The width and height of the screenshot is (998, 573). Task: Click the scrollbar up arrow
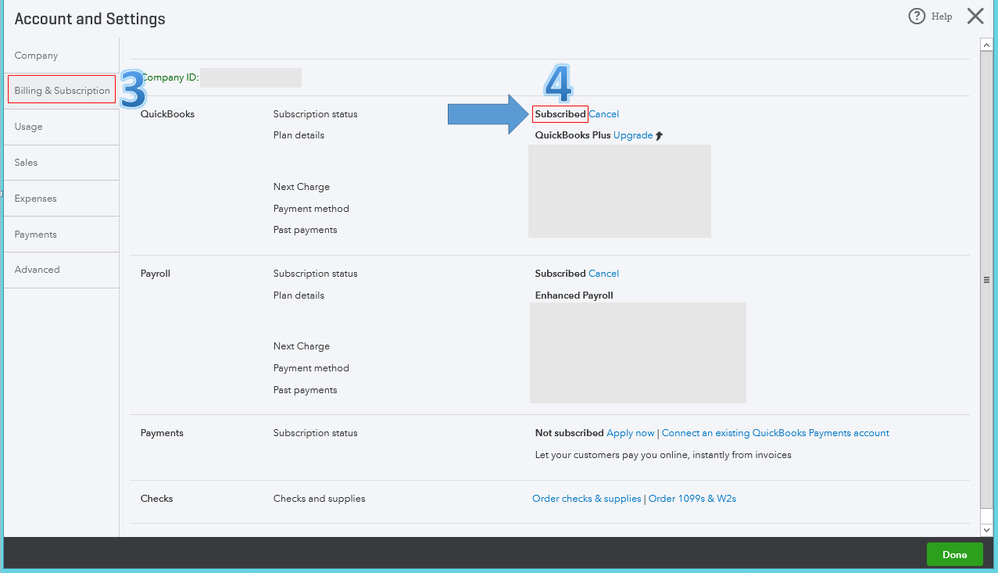point(986,45)
